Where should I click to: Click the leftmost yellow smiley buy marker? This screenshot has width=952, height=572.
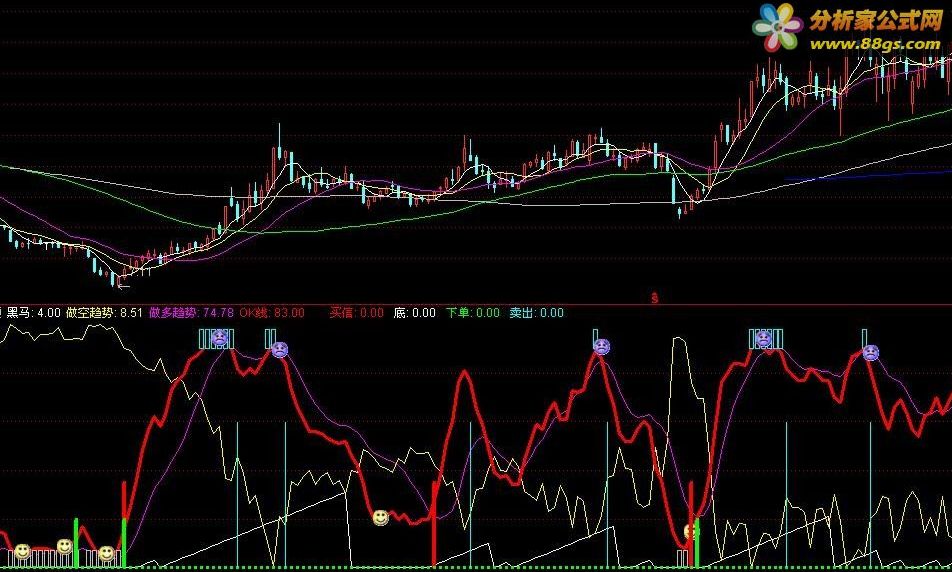[22, 551]
